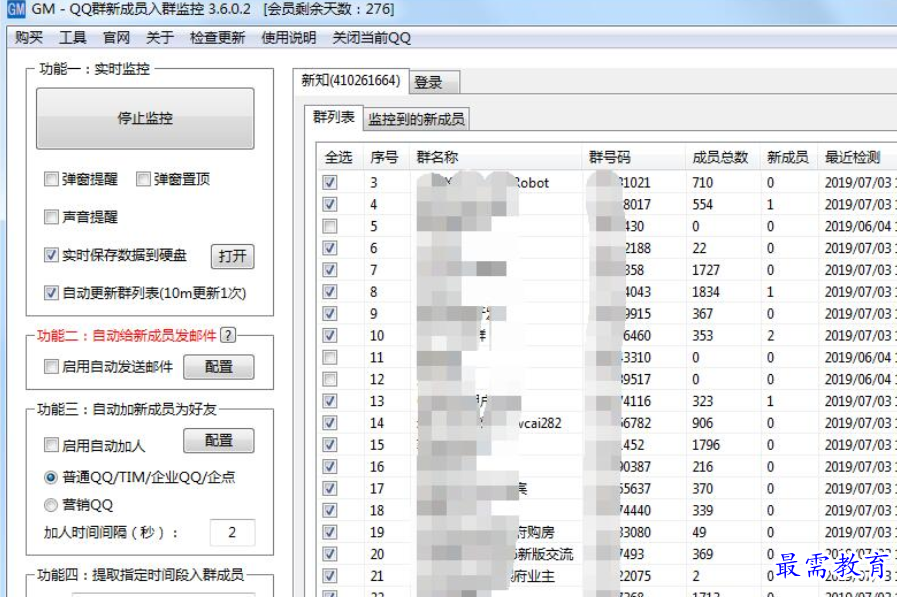The image size is (897, 597).
Task: Uncheck the checkbox for row 13
Action: pyautogui.click(x=330, y=401)
